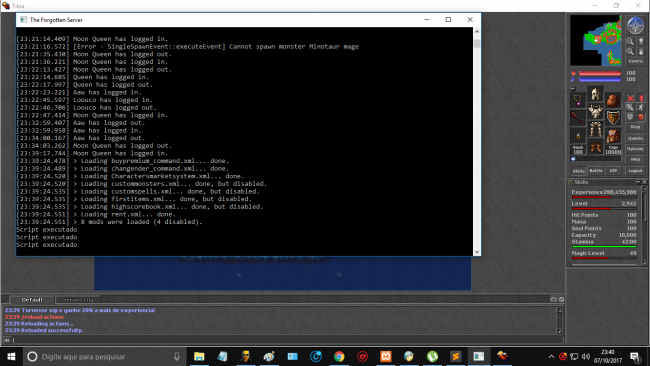This screenshot has height=366, width=650.
Task: Open the Help button
Action: coord(635,159)
